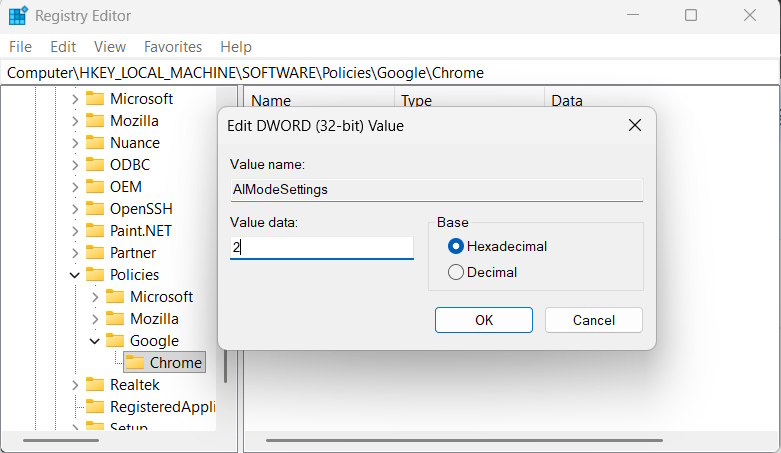Open the Edit menu

tap(63, 47)
